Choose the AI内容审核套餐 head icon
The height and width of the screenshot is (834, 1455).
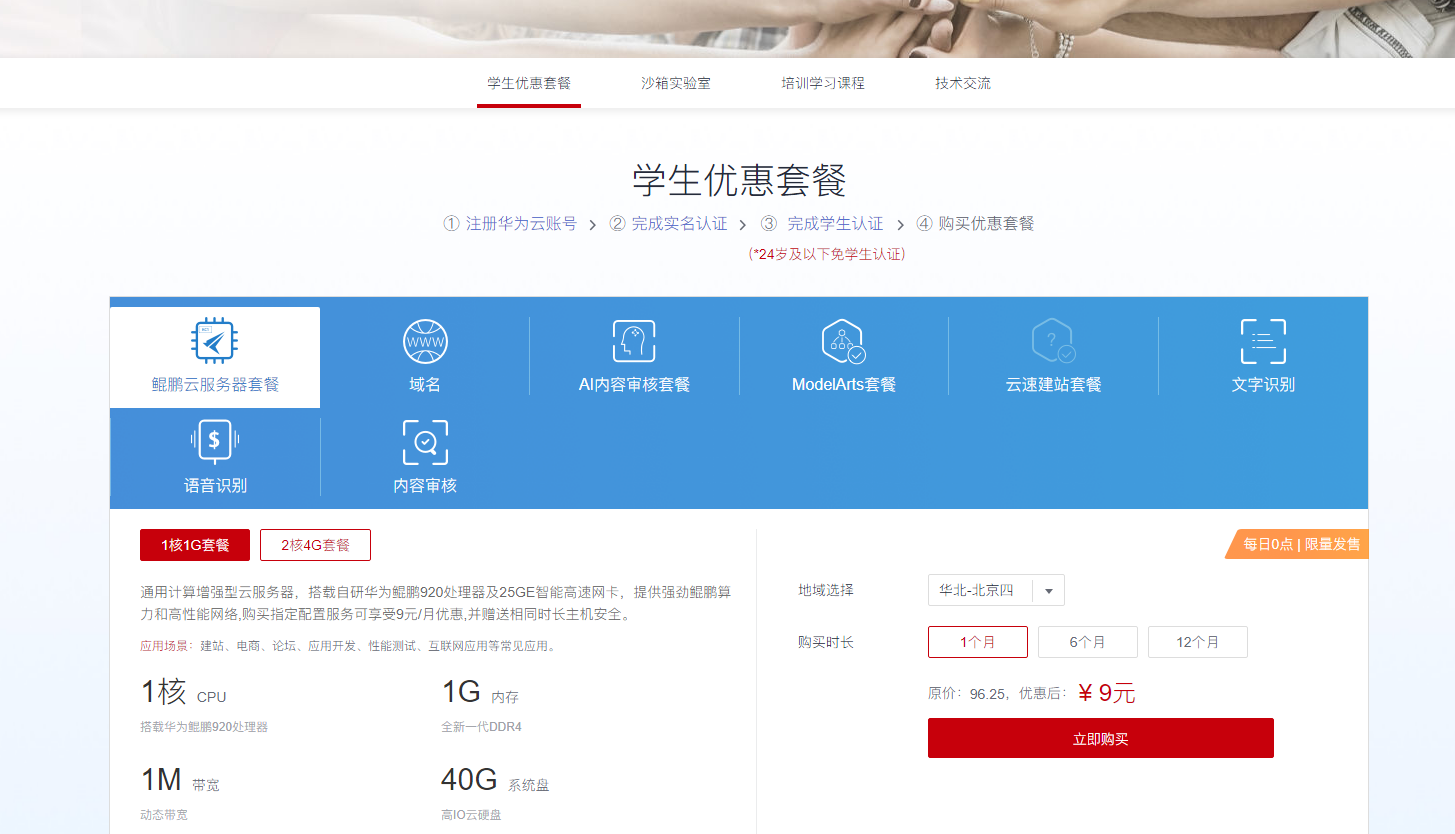click(634, 342)
